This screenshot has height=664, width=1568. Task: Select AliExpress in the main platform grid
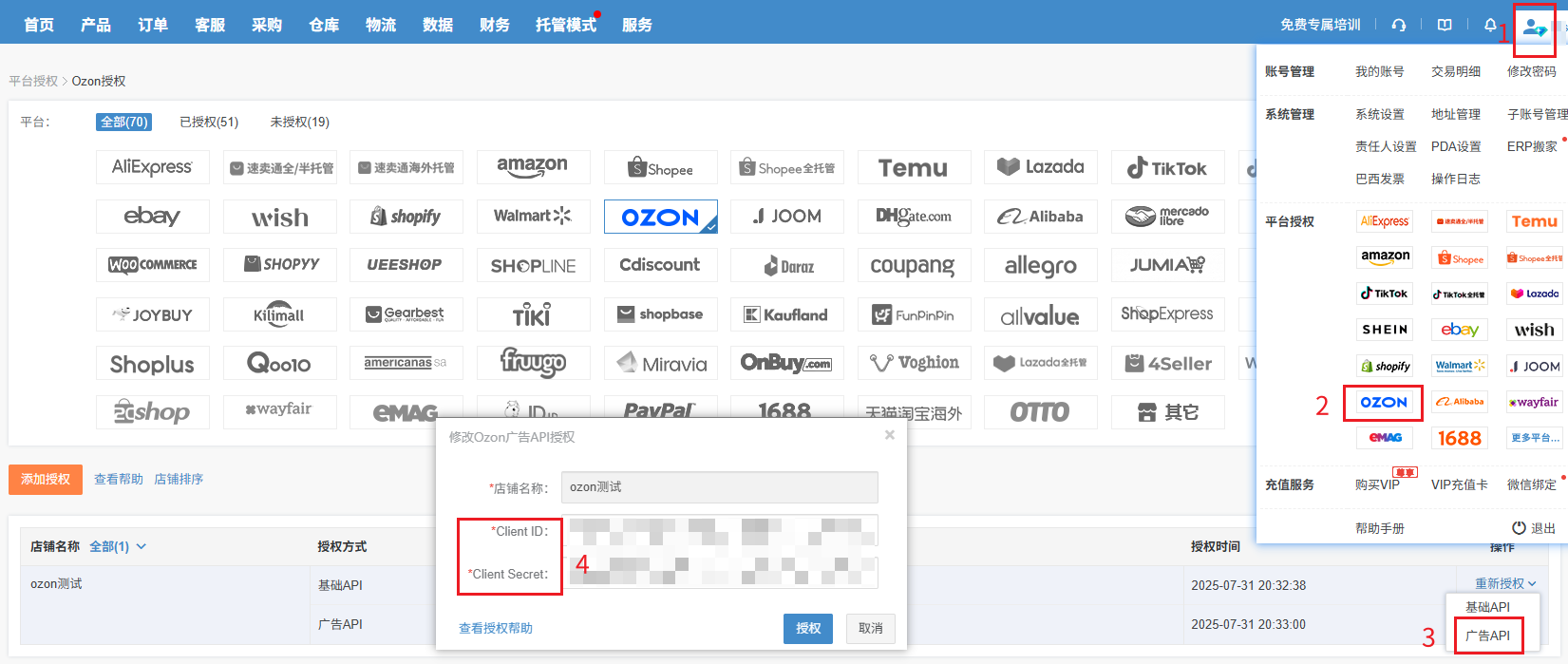153,167
